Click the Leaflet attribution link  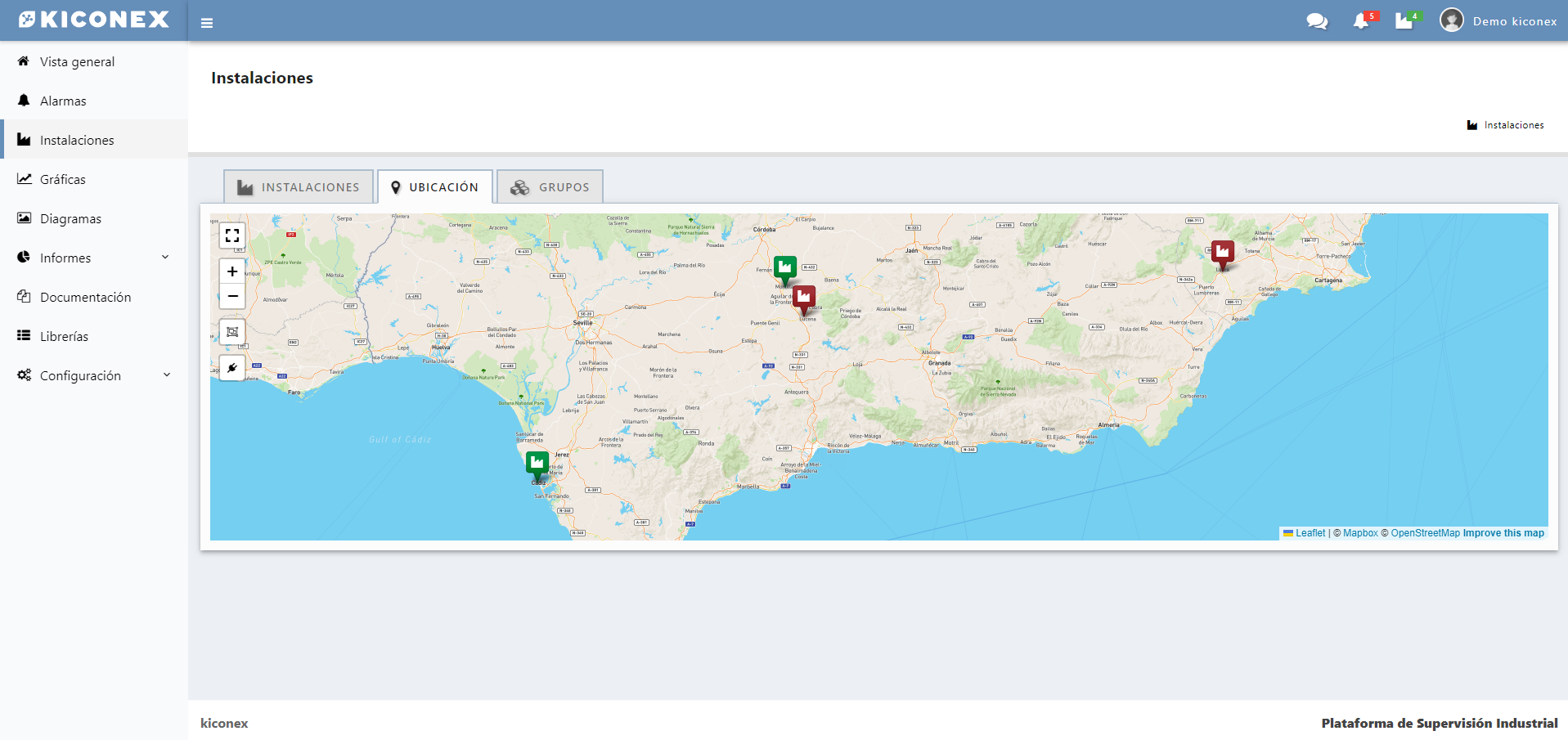coord(1310,533)
